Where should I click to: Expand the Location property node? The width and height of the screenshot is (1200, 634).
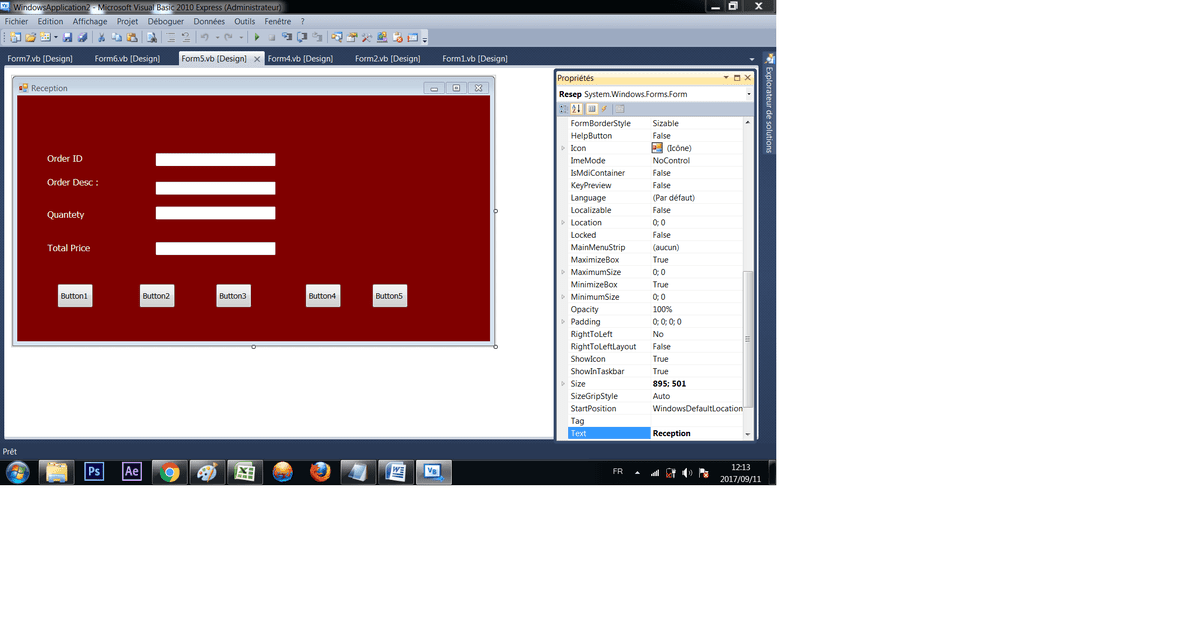(x=563, y=223)
